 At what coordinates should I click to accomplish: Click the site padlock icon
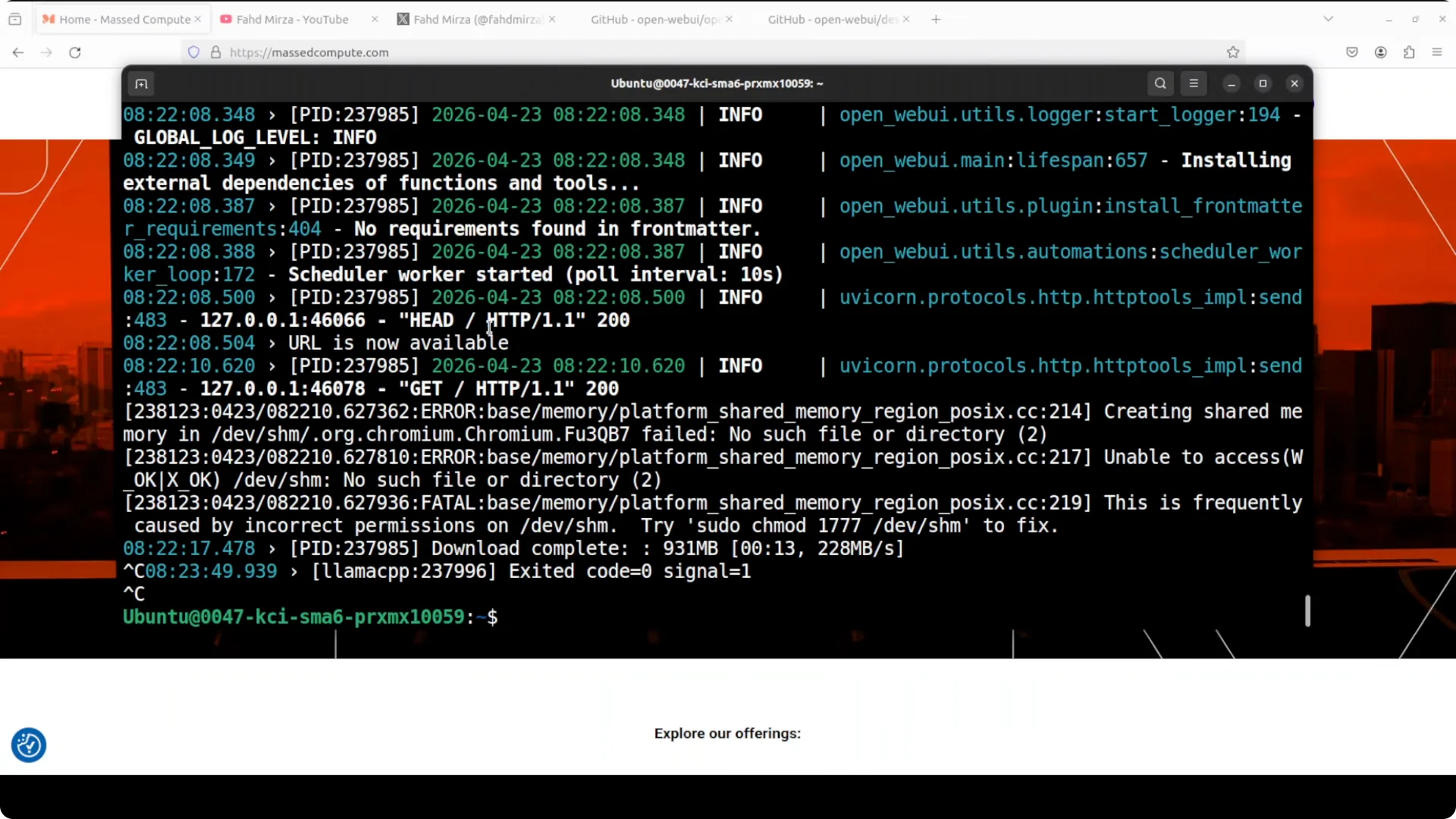tap(215, 52)
